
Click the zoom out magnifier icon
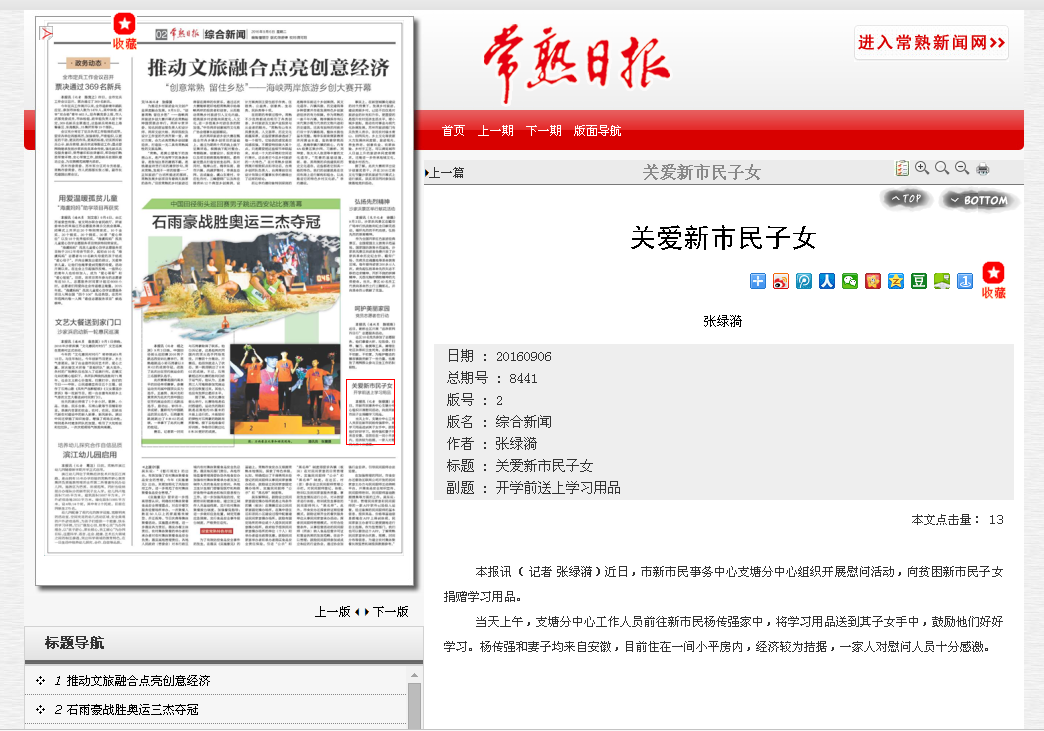(962, 168)
